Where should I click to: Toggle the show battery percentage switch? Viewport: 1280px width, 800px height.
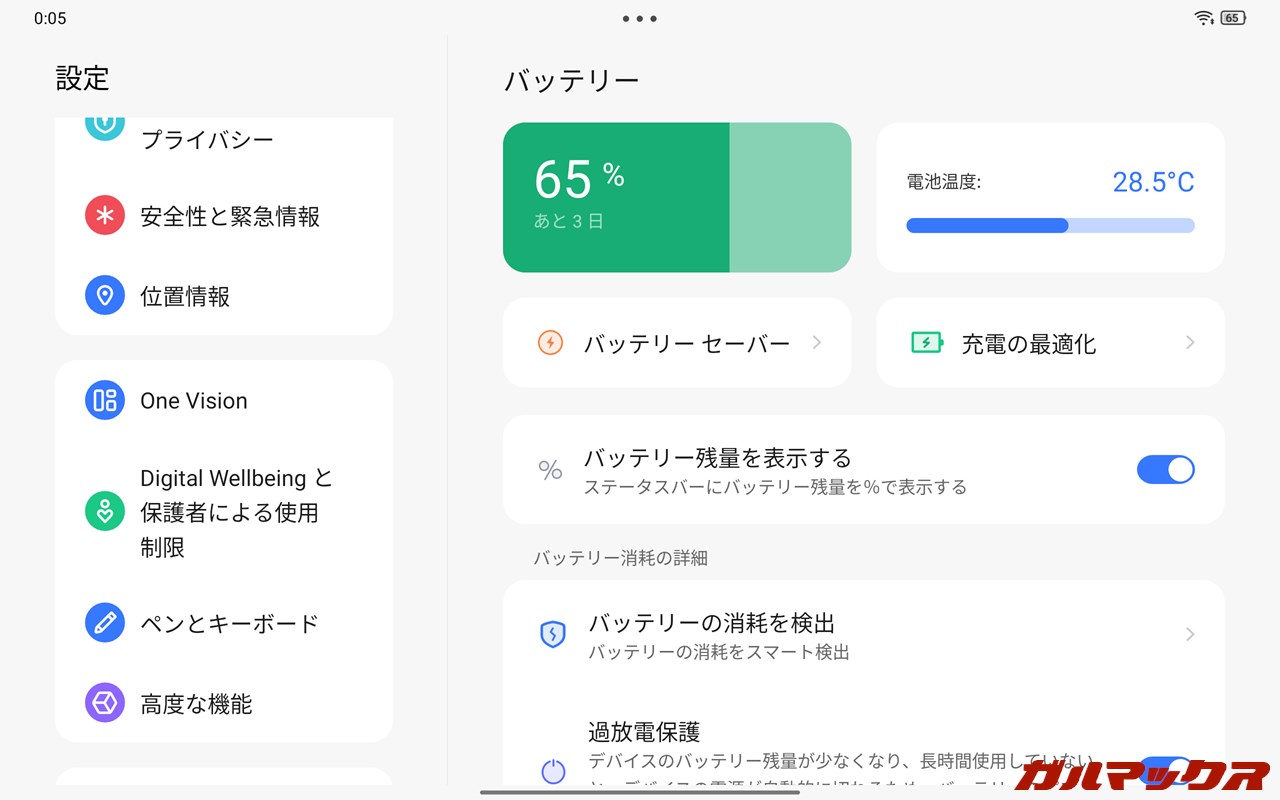click(1165, 470)
